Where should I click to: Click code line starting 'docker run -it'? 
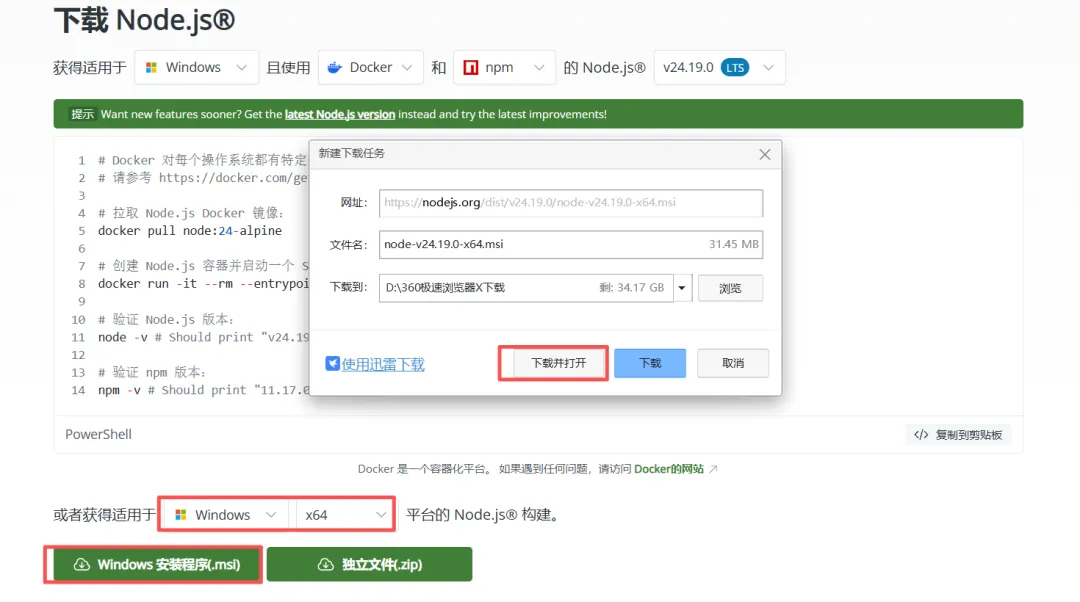204,284
